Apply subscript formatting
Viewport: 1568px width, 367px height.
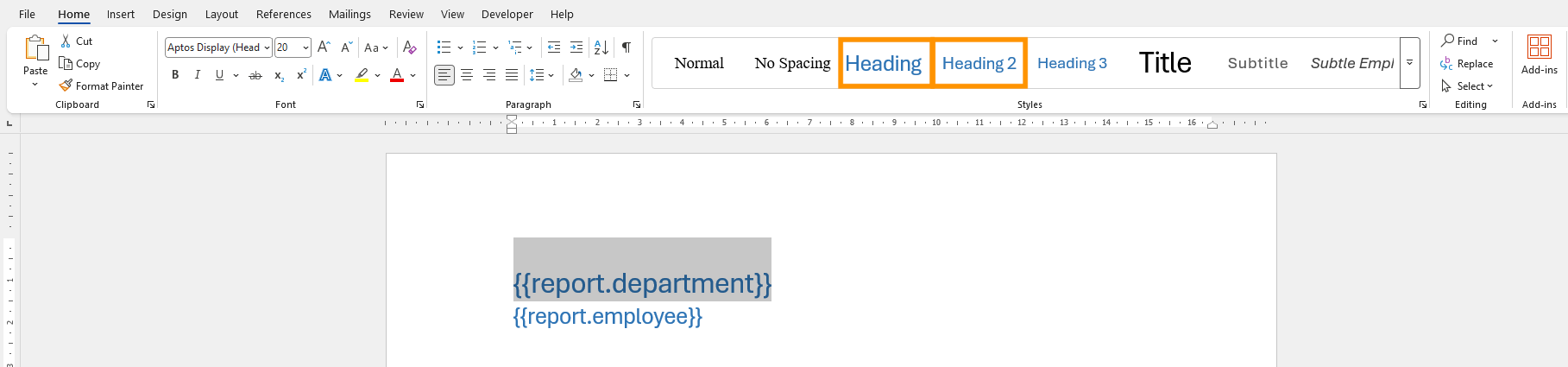point(279,76)
